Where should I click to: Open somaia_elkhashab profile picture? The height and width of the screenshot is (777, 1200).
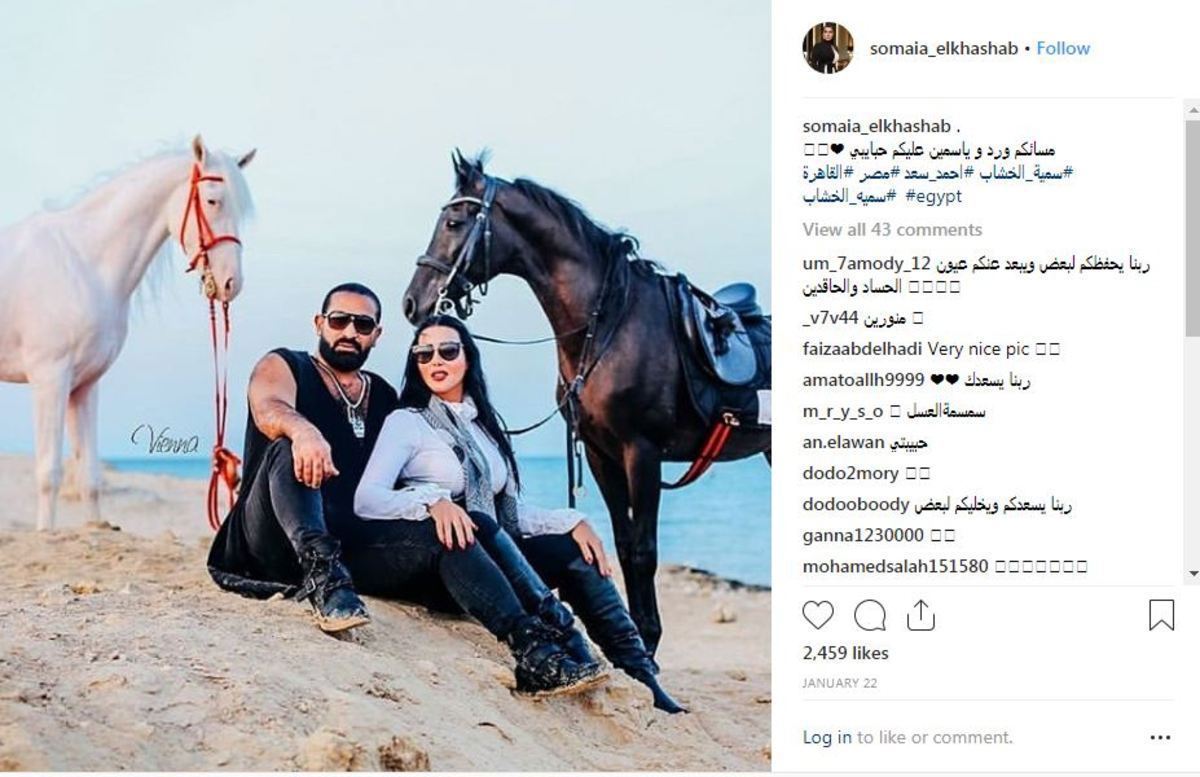(x=828, y=48)
